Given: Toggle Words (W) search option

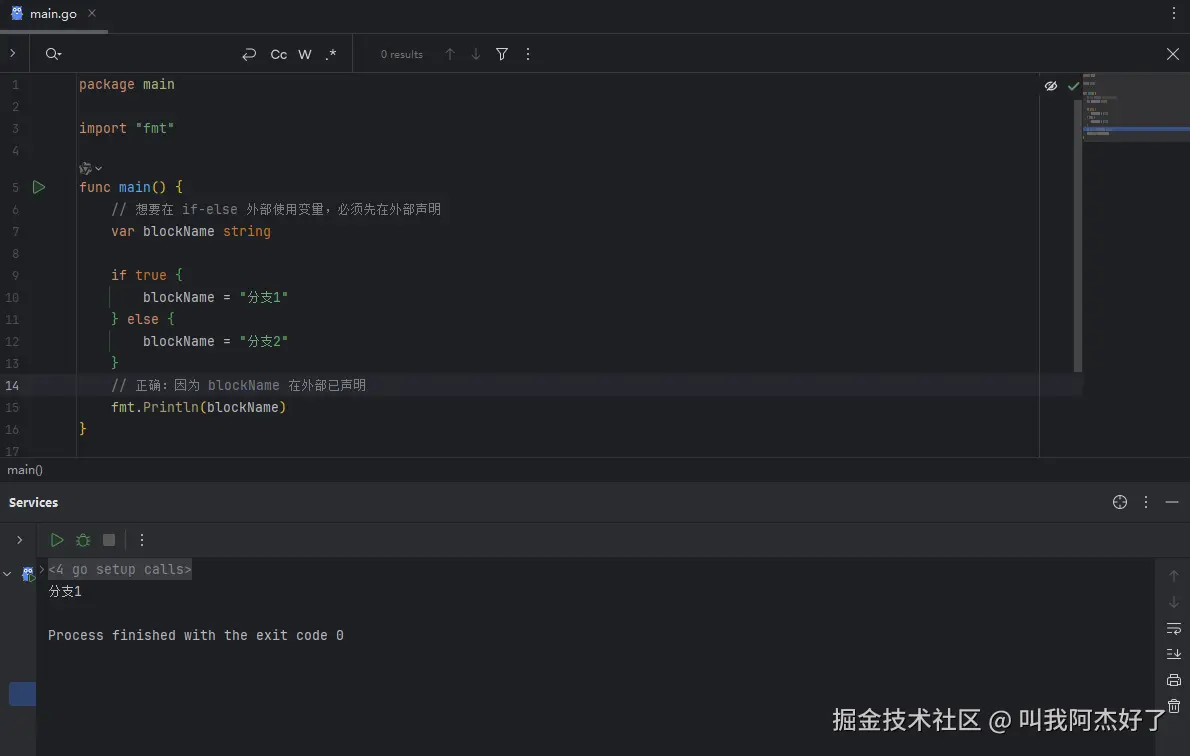Looking at the screenshot, I should 304,54.
